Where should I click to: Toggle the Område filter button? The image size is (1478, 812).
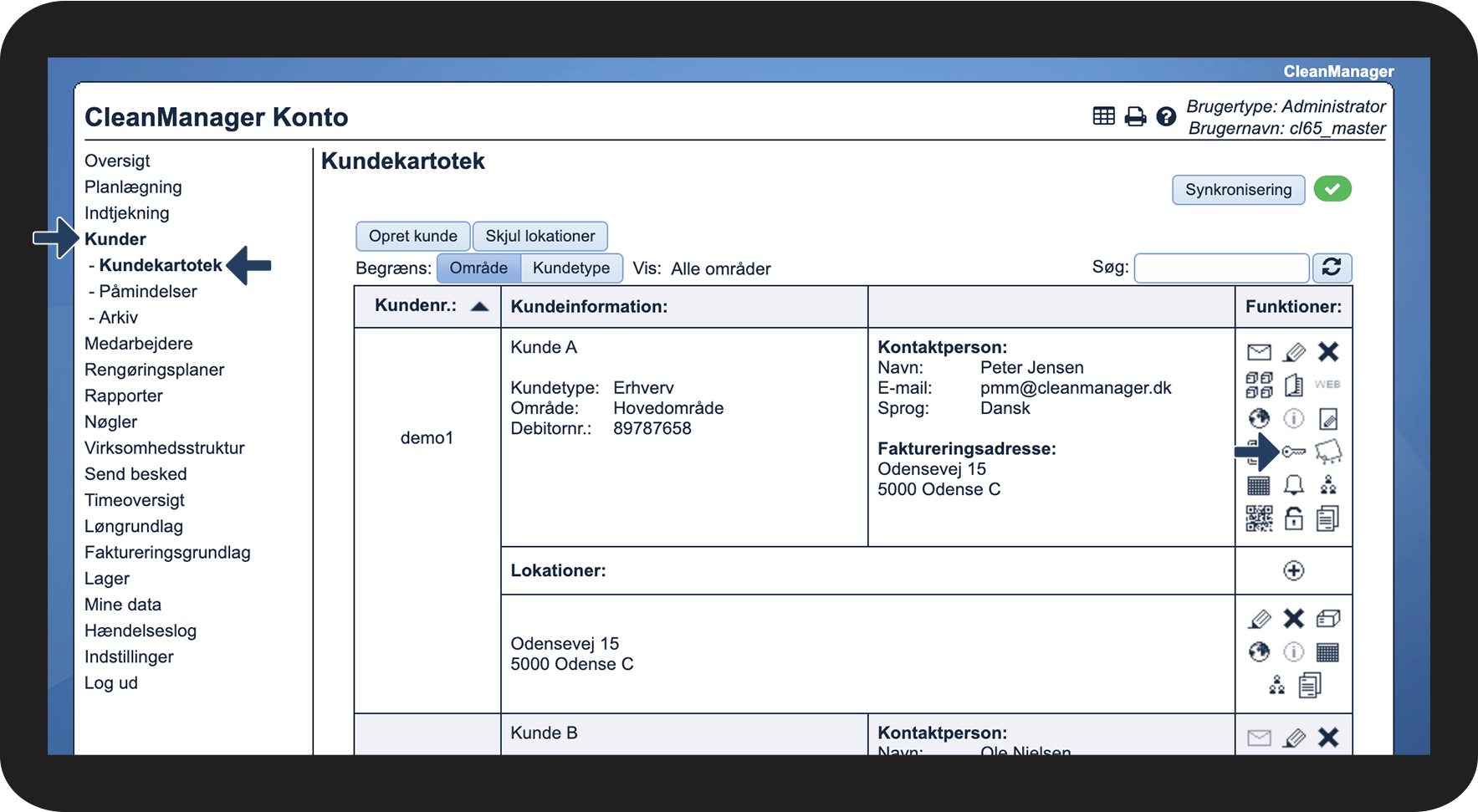point(478,268)
